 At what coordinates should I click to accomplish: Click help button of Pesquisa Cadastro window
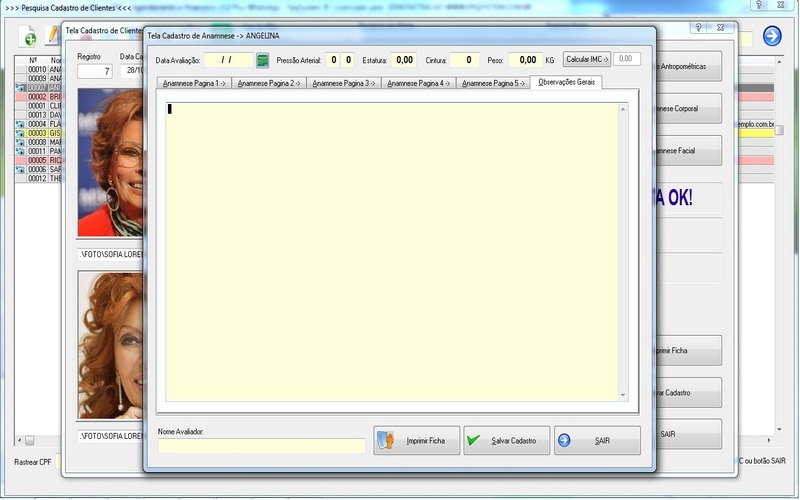click(x=759, y=5)
